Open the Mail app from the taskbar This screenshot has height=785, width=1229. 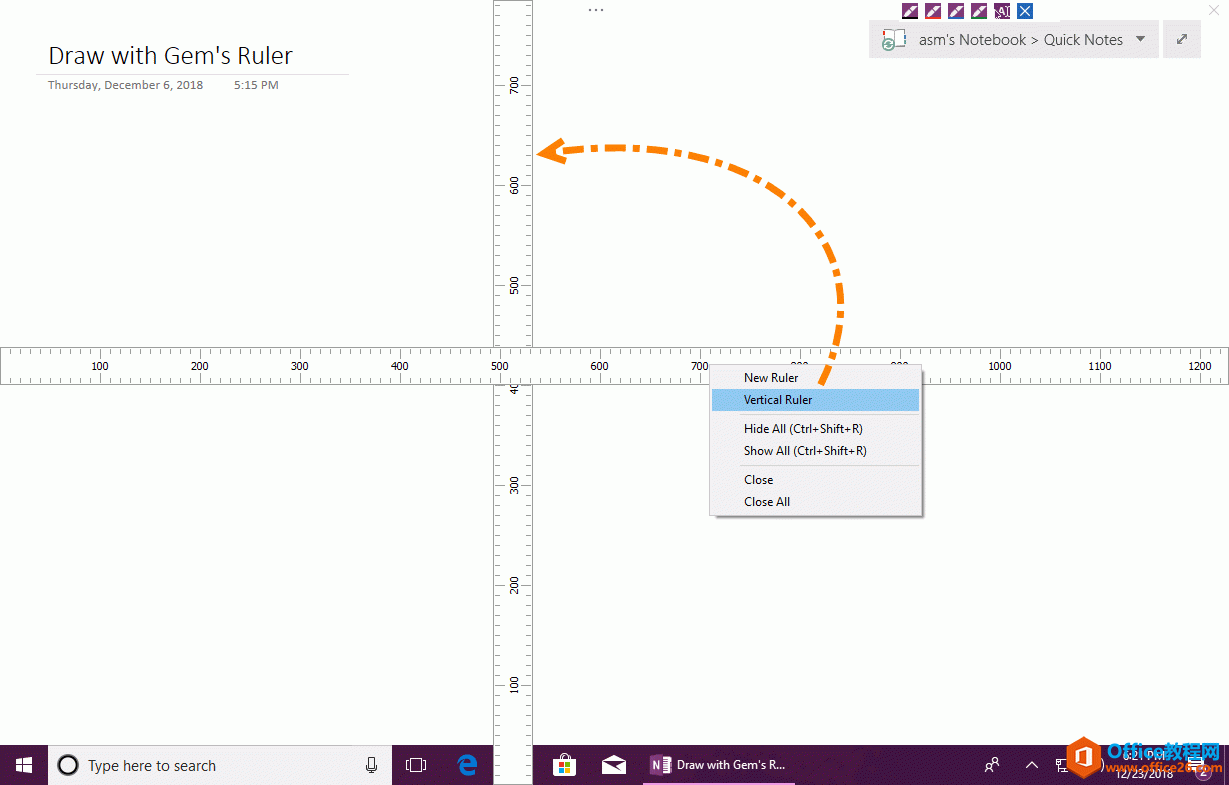coord(614,765)
